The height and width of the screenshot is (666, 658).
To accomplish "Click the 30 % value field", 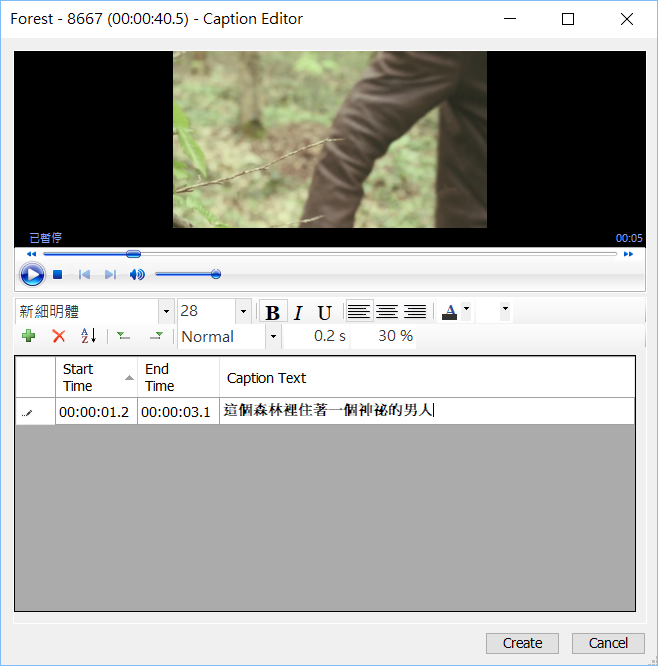I will click(384, 336).
